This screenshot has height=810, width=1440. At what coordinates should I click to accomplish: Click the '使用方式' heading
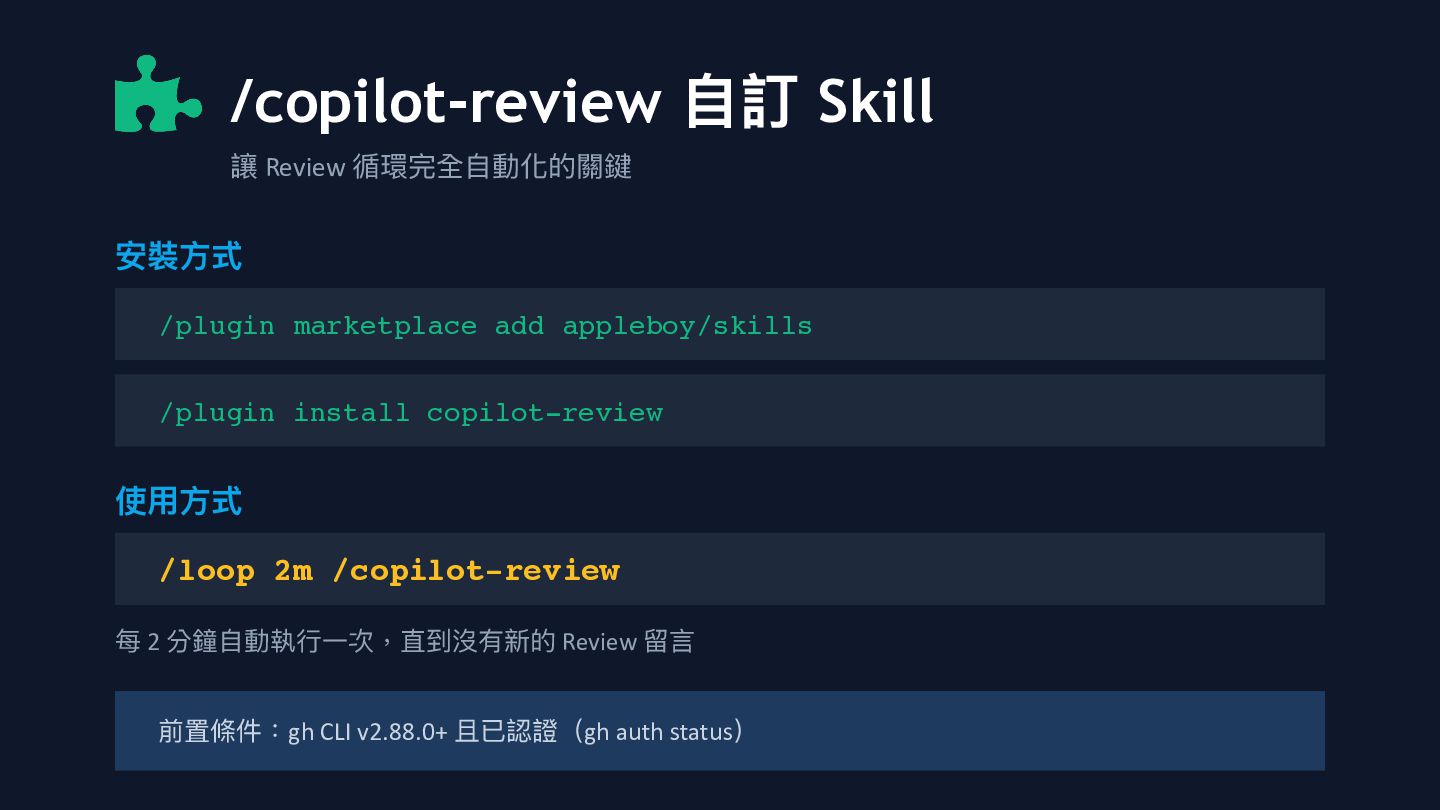[178, 501]
